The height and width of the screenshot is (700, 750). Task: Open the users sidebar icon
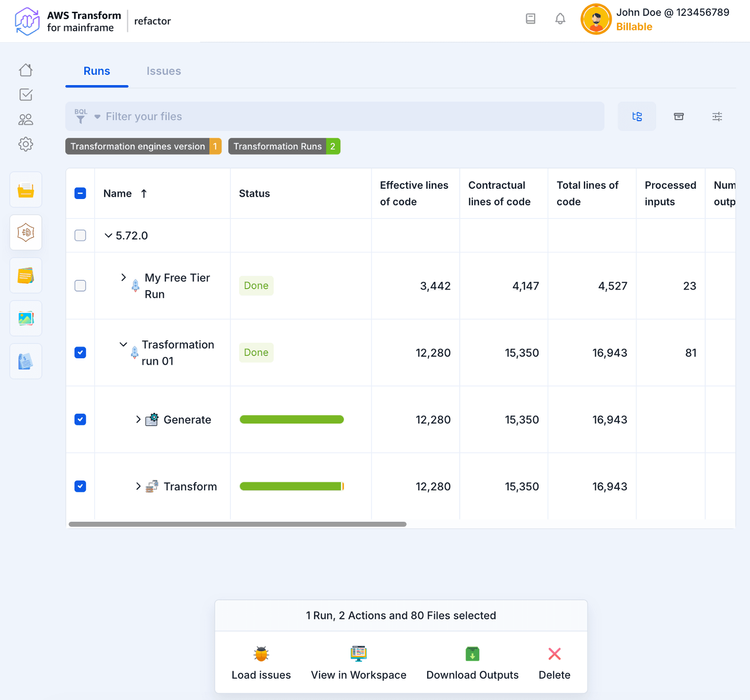click(26, 120)
